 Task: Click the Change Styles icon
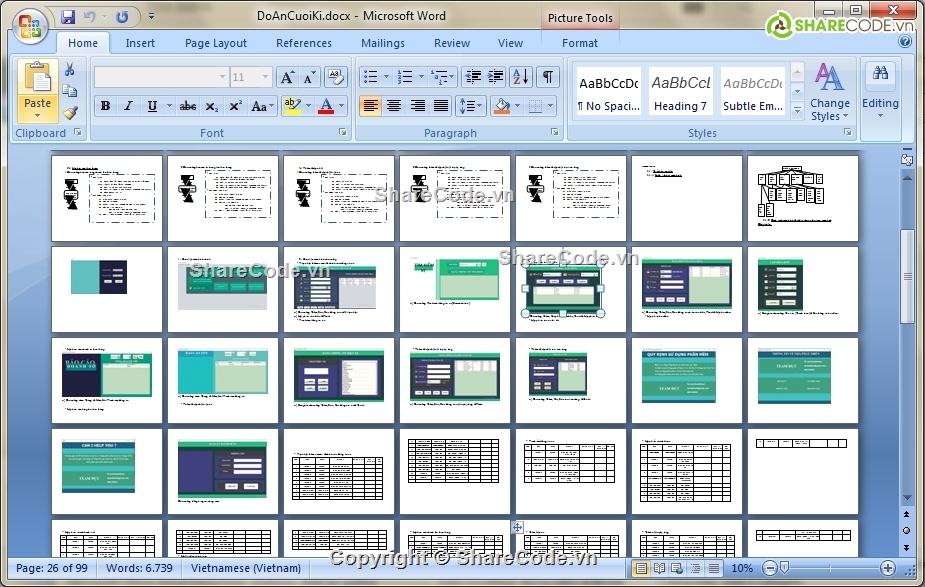point(829,78)
